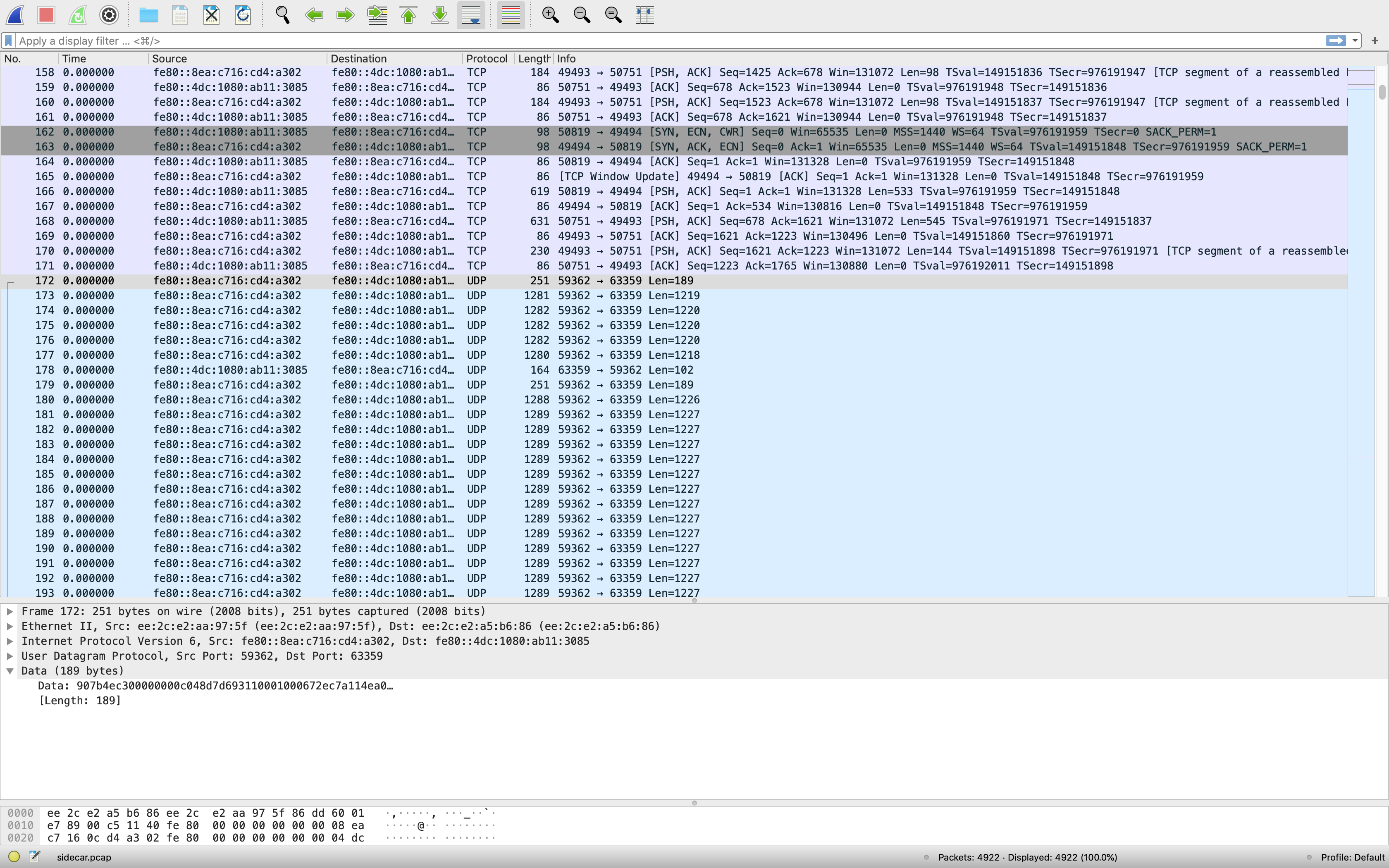Zoom in the packet text
Image resolution: width=1389 pixels, height=868 pixels.
[551, 15]
